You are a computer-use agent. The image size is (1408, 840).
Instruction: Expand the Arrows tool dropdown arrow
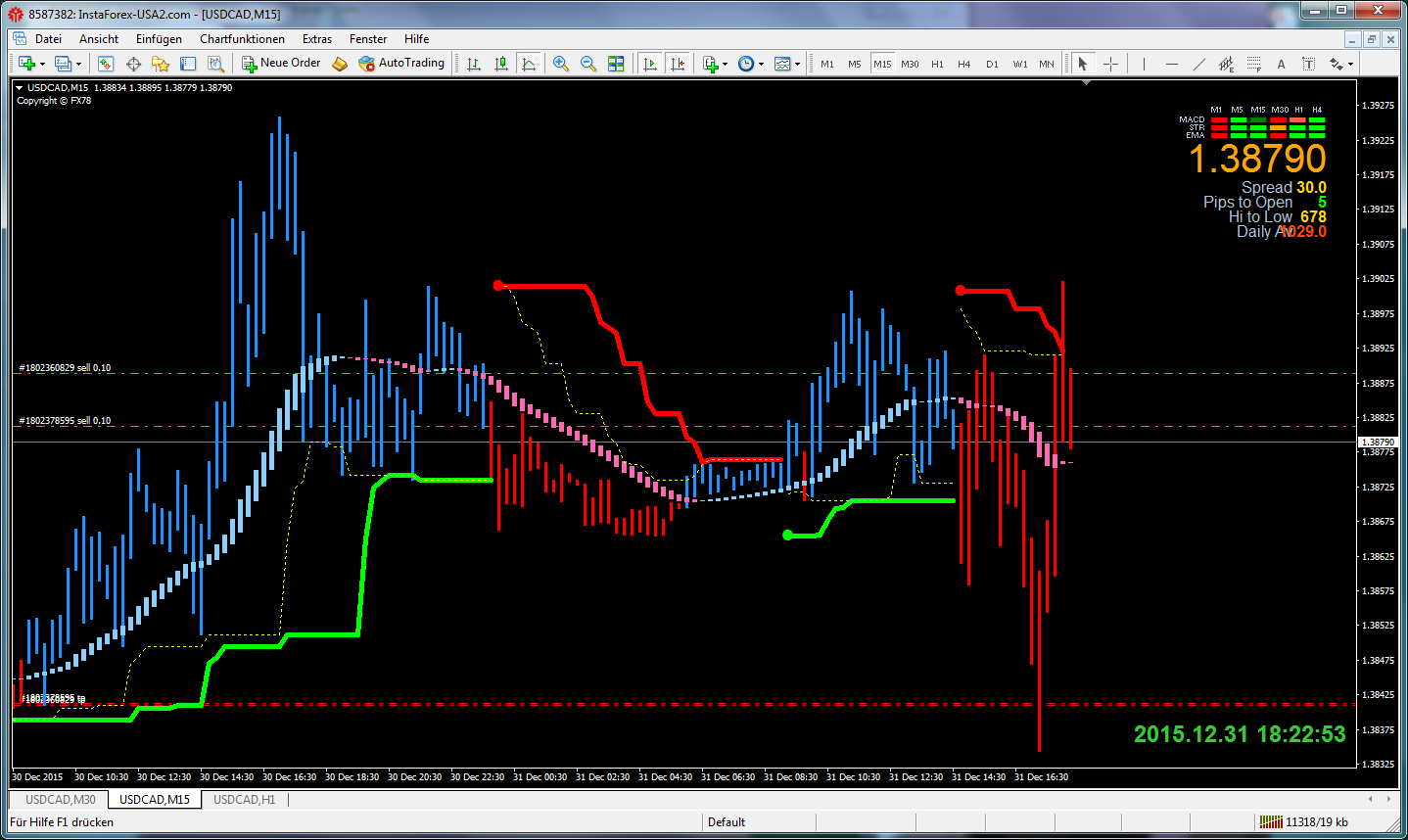1351,65
